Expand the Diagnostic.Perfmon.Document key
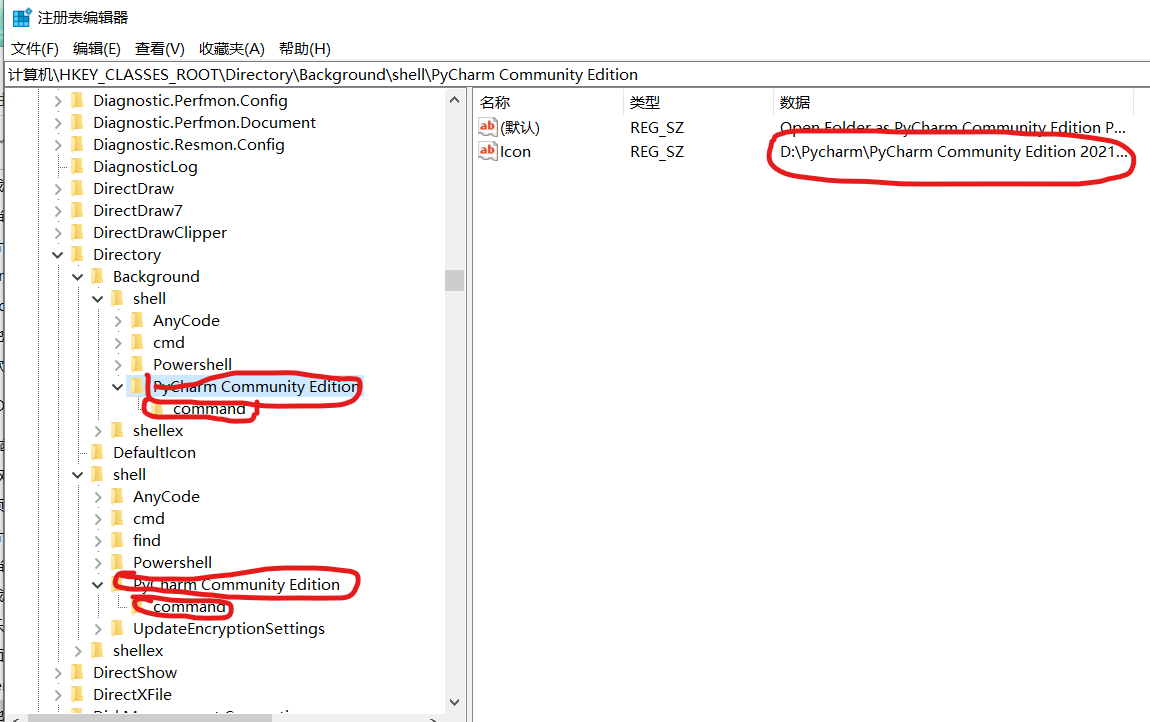The height and width of the screenshot is (722, 1150). (x=58, y=123)
